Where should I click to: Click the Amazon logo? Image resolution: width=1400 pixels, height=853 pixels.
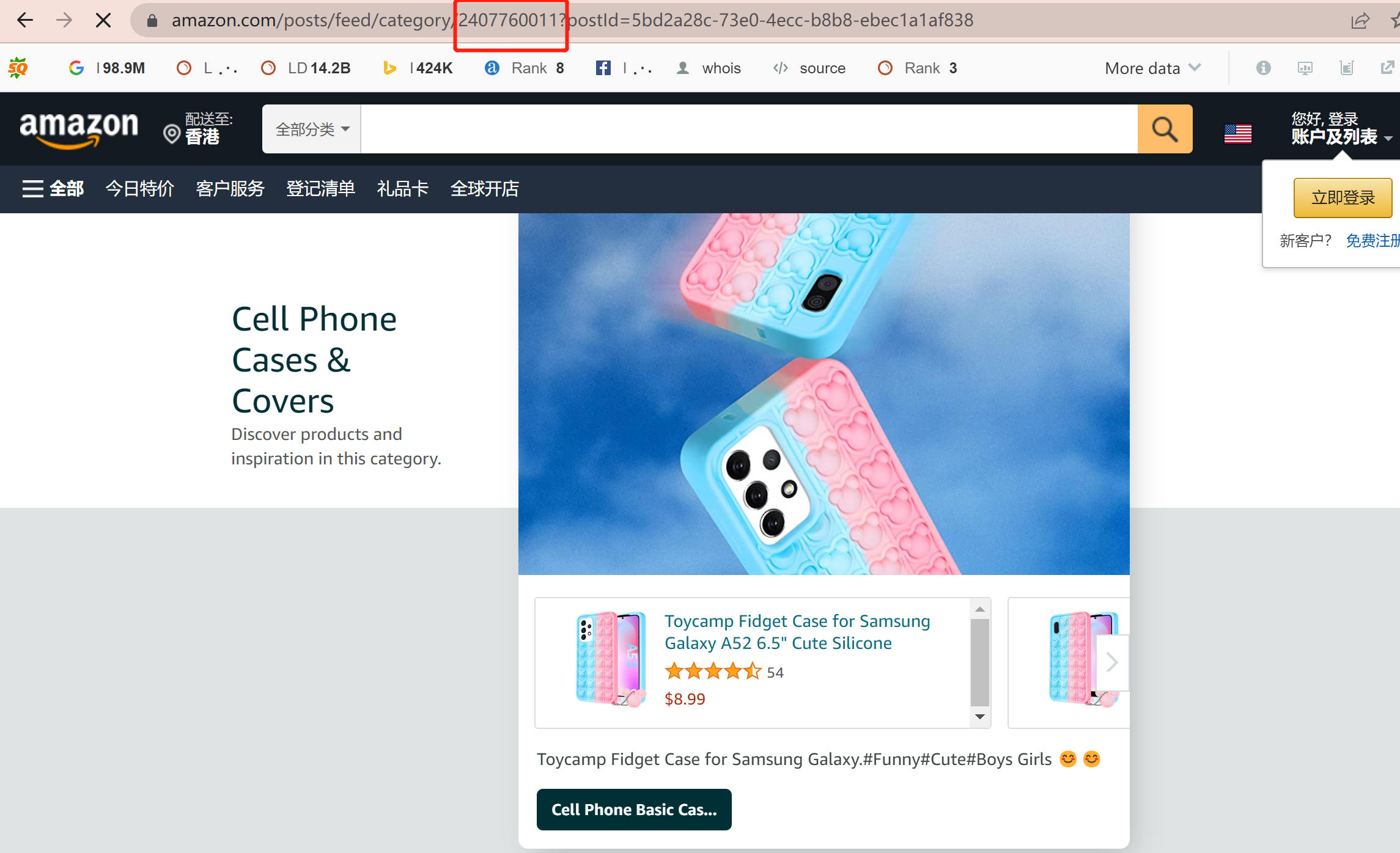point(78,129)
